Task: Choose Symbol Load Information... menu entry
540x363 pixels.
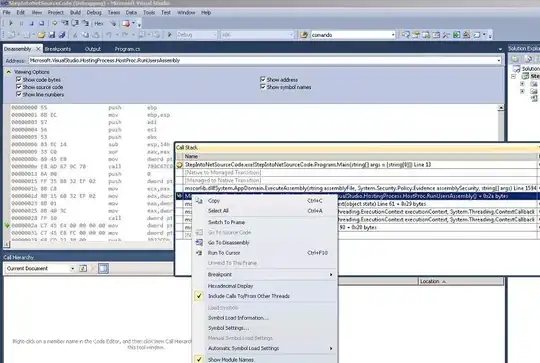Action: (264, 318)
